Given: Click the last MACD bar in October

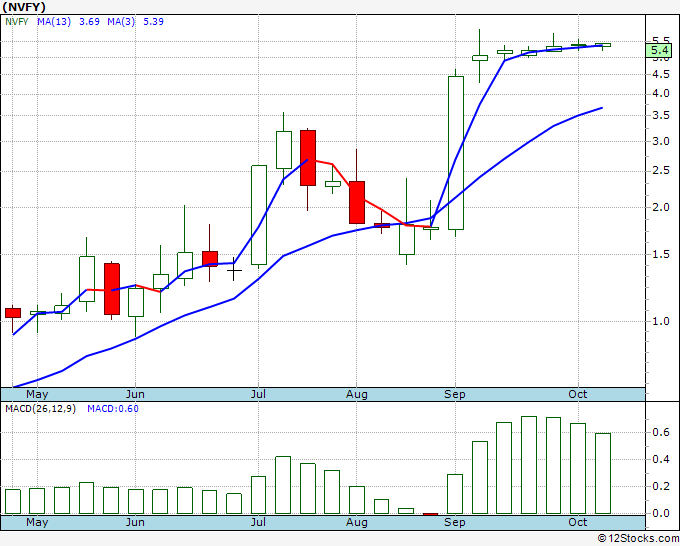Looking at the screenshot, I should coord(603,474).
